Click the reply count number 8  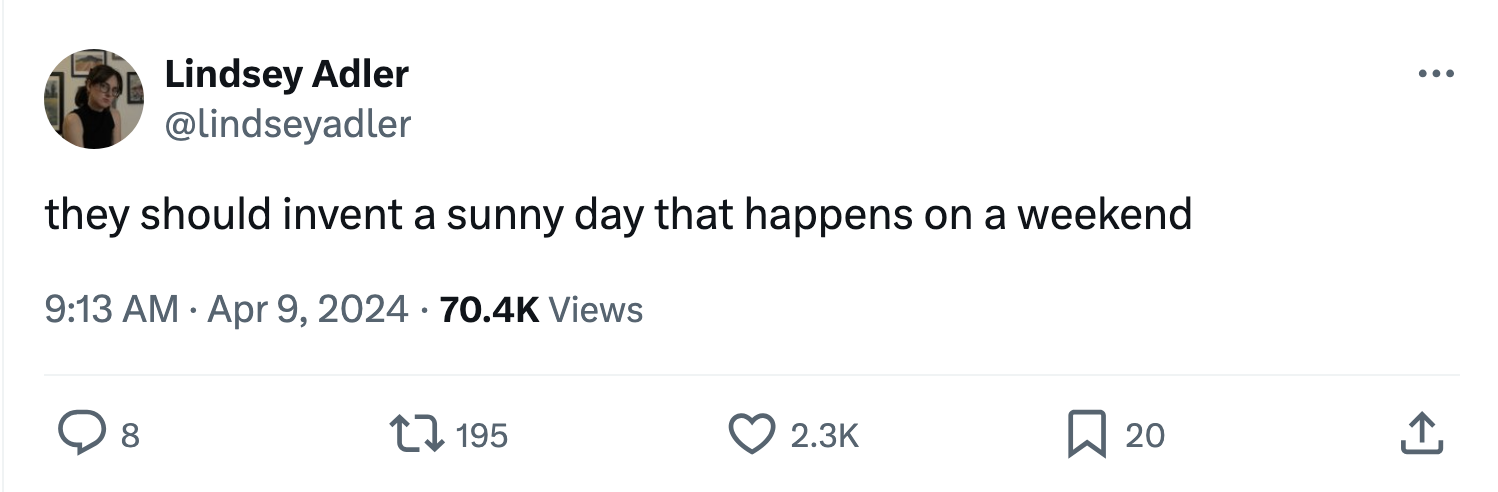(x=129, y=436)
